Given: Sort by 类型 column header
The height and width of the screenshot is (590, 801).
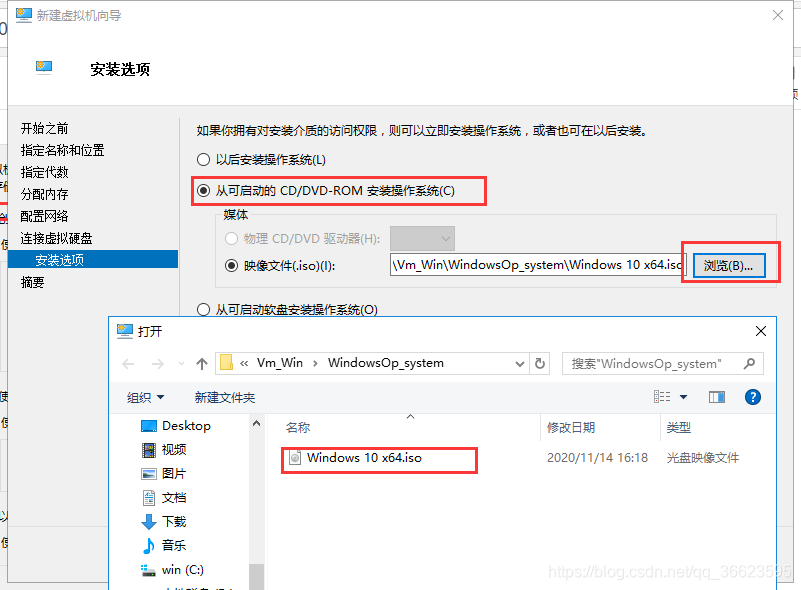Looking at the screenshot, I should click(x=678, y=428).
